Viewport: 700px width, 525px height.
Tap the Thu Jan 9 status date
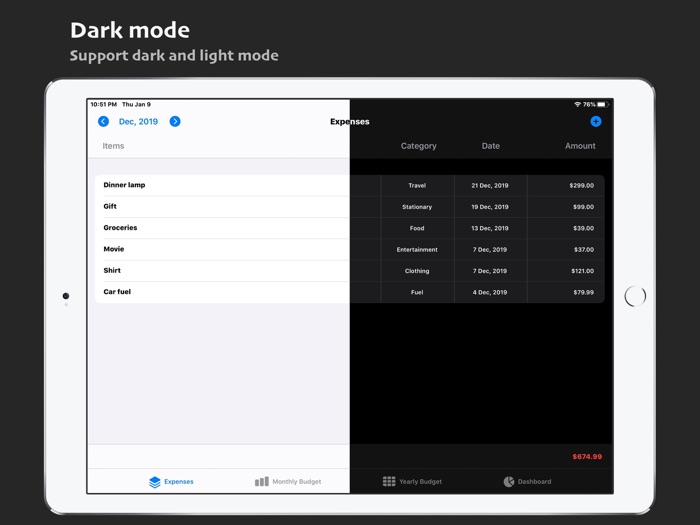click(x=136, y=104)
